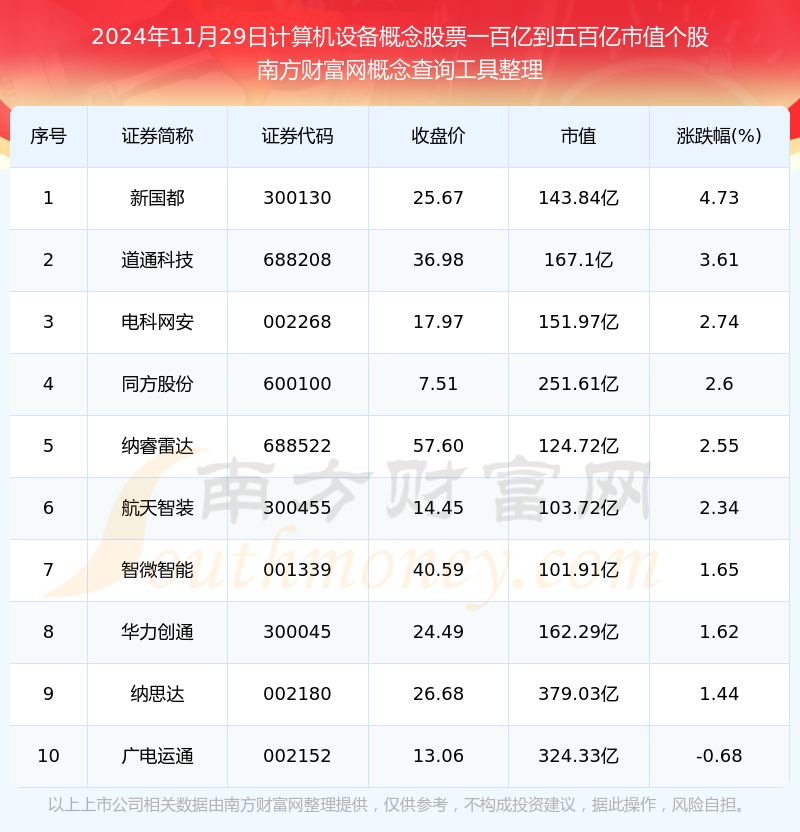The height and width of the screenshot is (832, 800).
Task: Click the 证券简称 column header
Action: click(x=157, y=136)
